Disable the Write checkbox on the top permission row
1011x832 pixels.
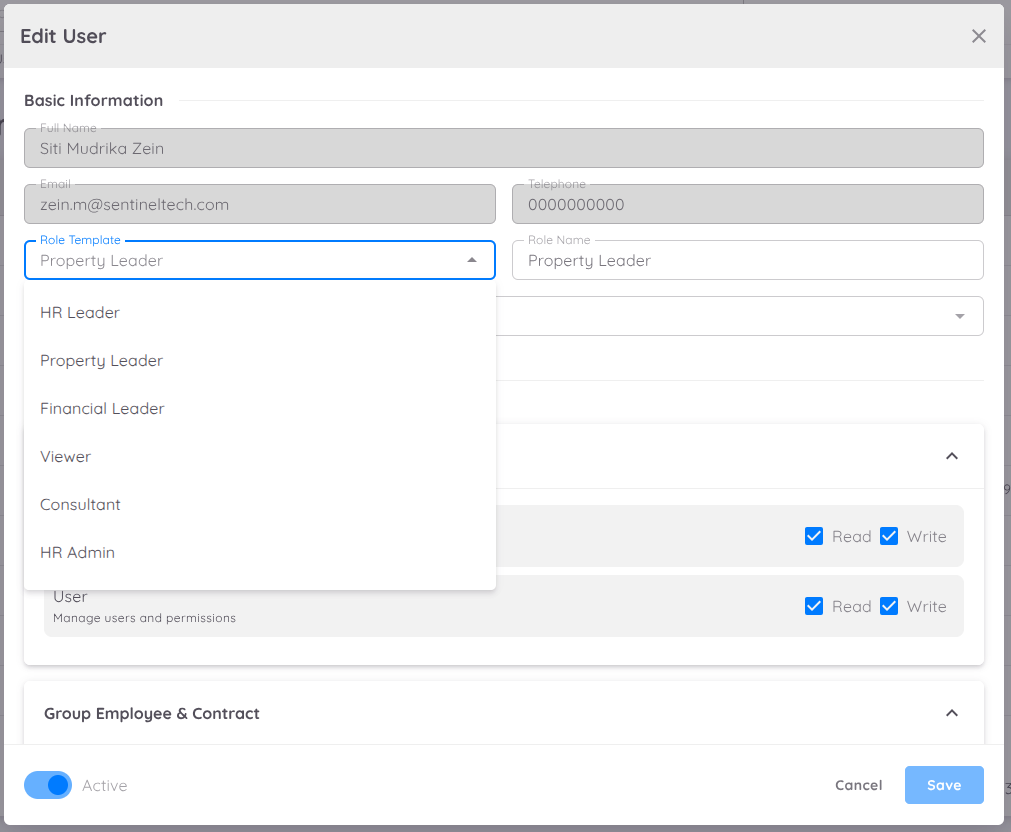[889, 536]
